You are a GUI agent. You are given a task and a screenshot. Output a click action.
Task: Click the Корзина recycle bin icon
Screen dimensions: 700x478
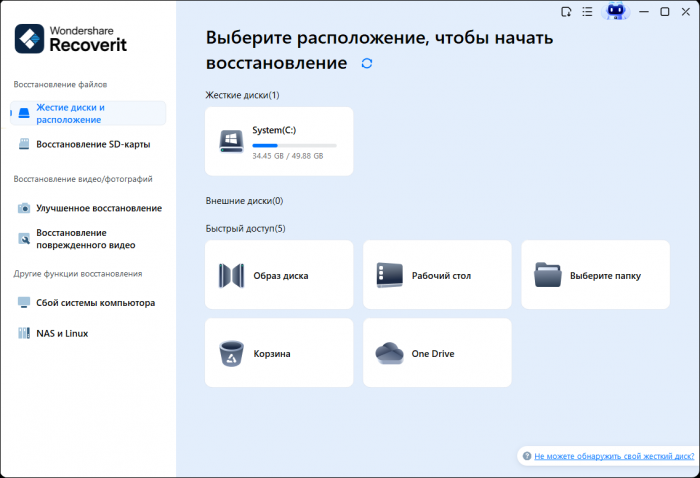pos(232,353)
